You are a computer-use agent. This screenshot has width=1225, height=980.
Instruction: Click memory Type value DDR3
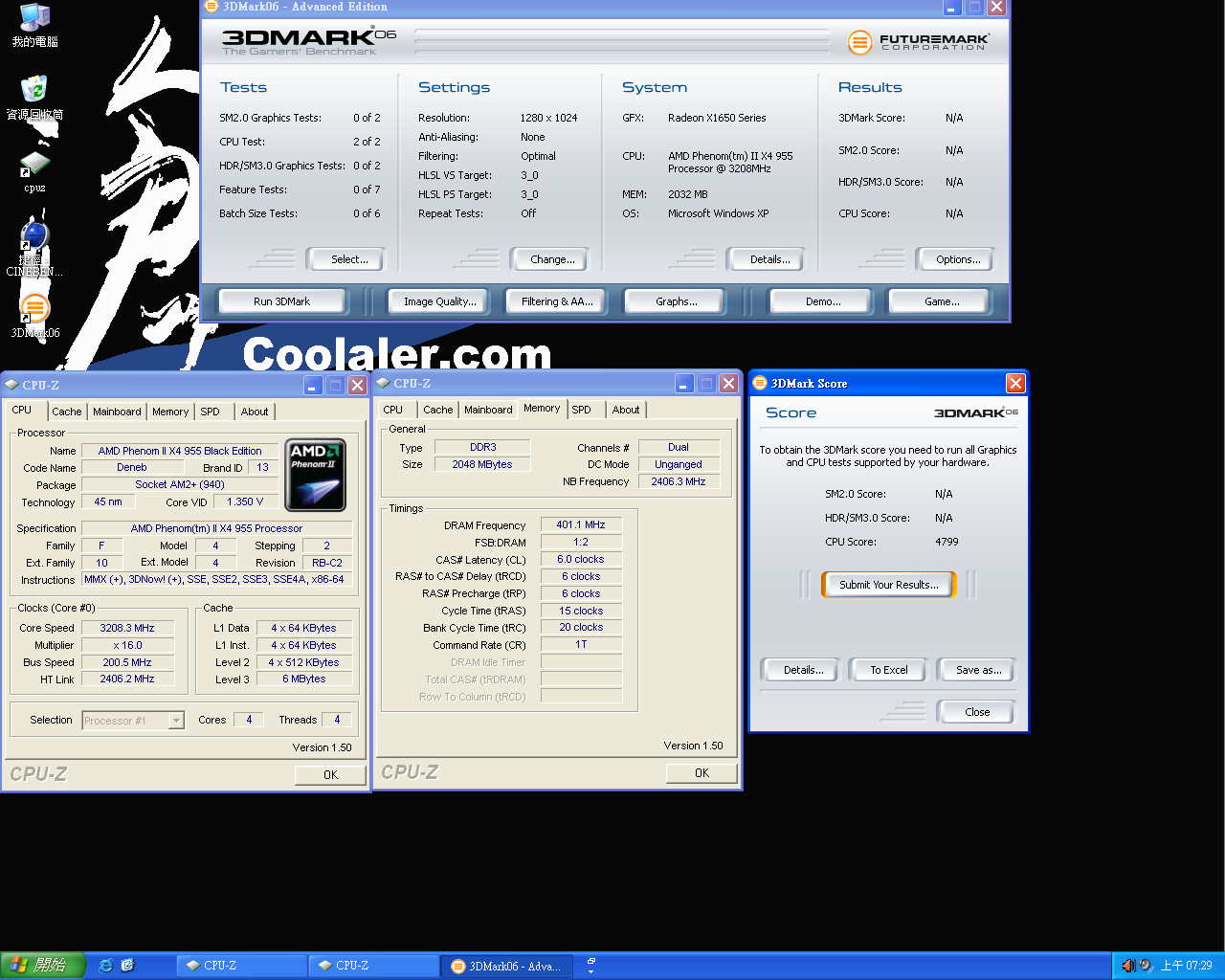point(482,447)
